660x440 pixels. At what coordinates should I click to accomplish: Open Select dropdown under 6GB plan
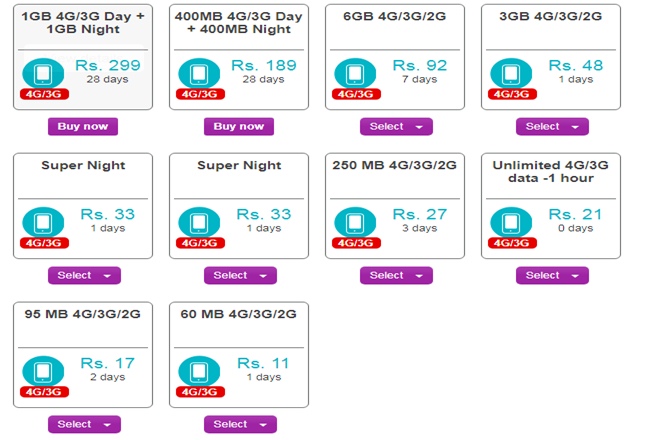click(x=396, y=127)
